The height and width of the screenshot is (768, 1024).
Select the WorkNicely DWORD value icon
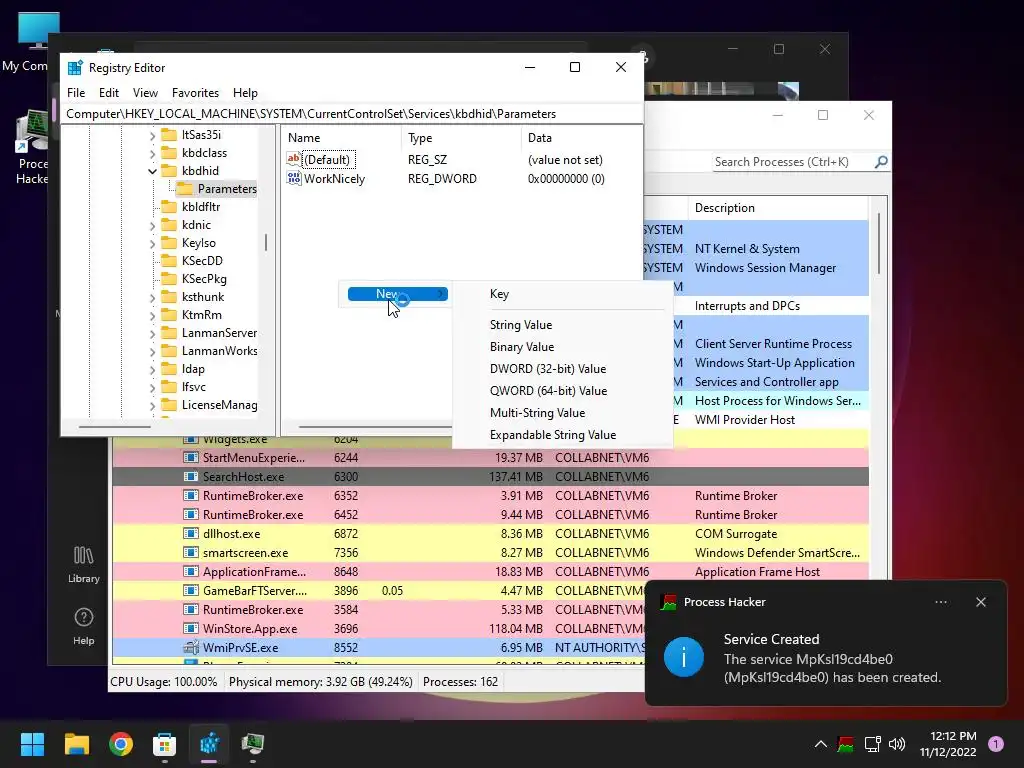click(294, 178)
